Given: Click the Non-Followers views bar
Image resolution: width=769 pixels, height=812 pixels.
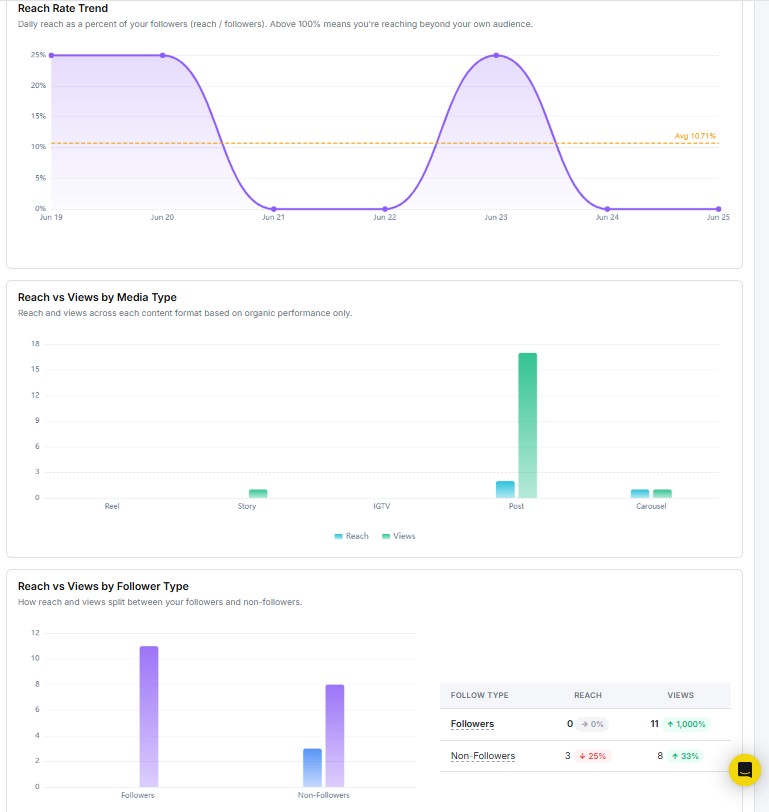Looking at the screenshot, I should (335, 735).
